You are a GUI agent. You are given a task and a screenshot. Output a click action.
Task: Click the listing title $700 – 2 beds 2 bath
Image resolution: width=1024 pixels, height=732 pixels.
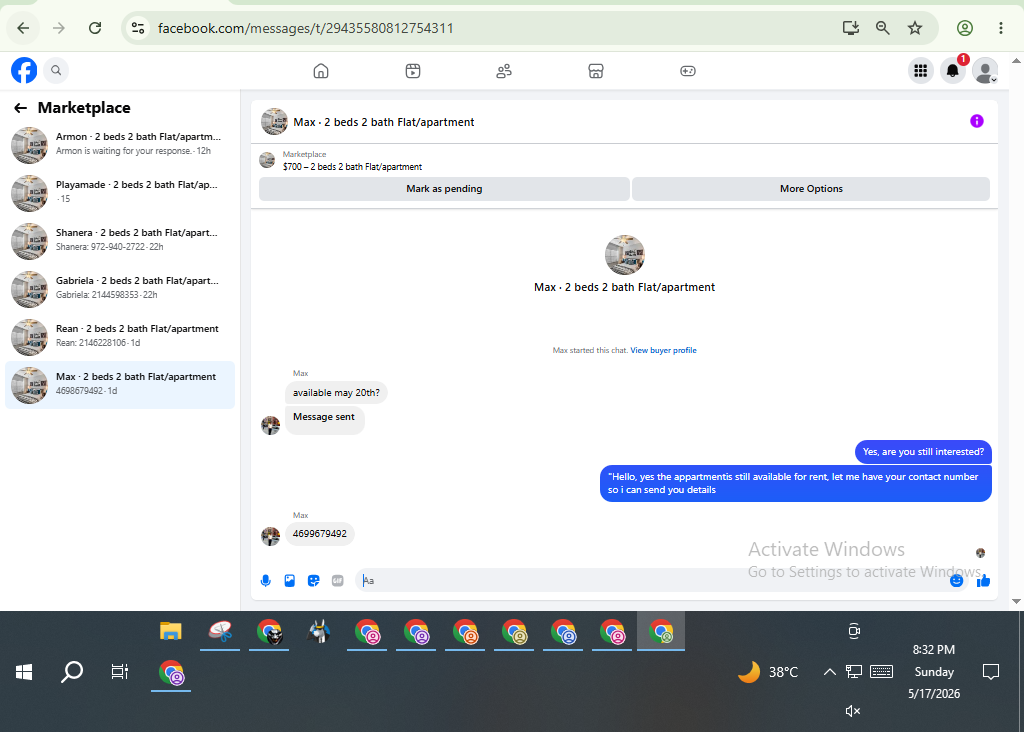(352, 167)
